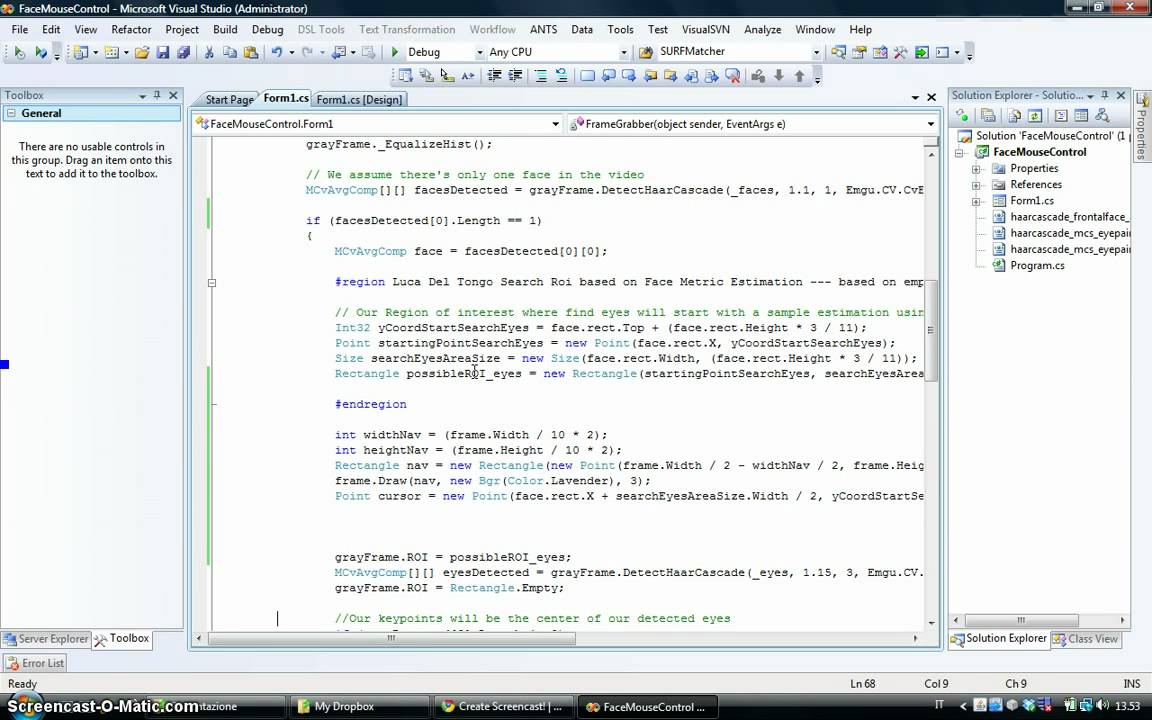Uncomment the selected lines
Image resolution: width=1152 pixels, height=720 pixels.
click(561, 76)
